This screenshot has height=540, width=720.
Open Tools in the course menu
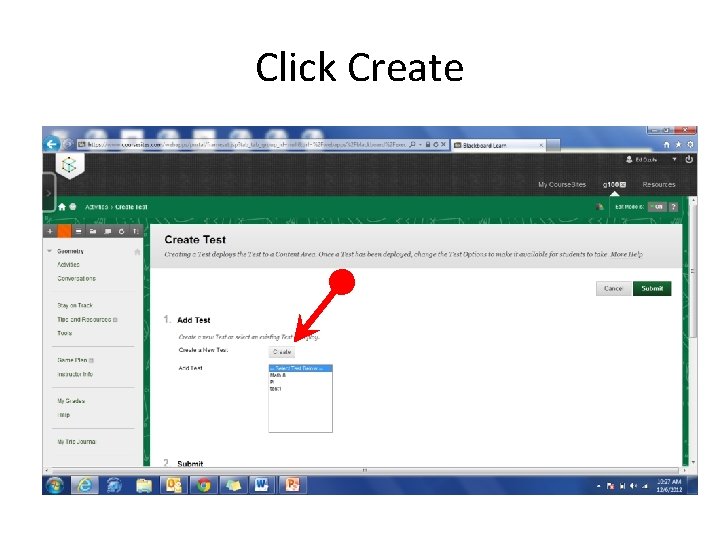65,333
